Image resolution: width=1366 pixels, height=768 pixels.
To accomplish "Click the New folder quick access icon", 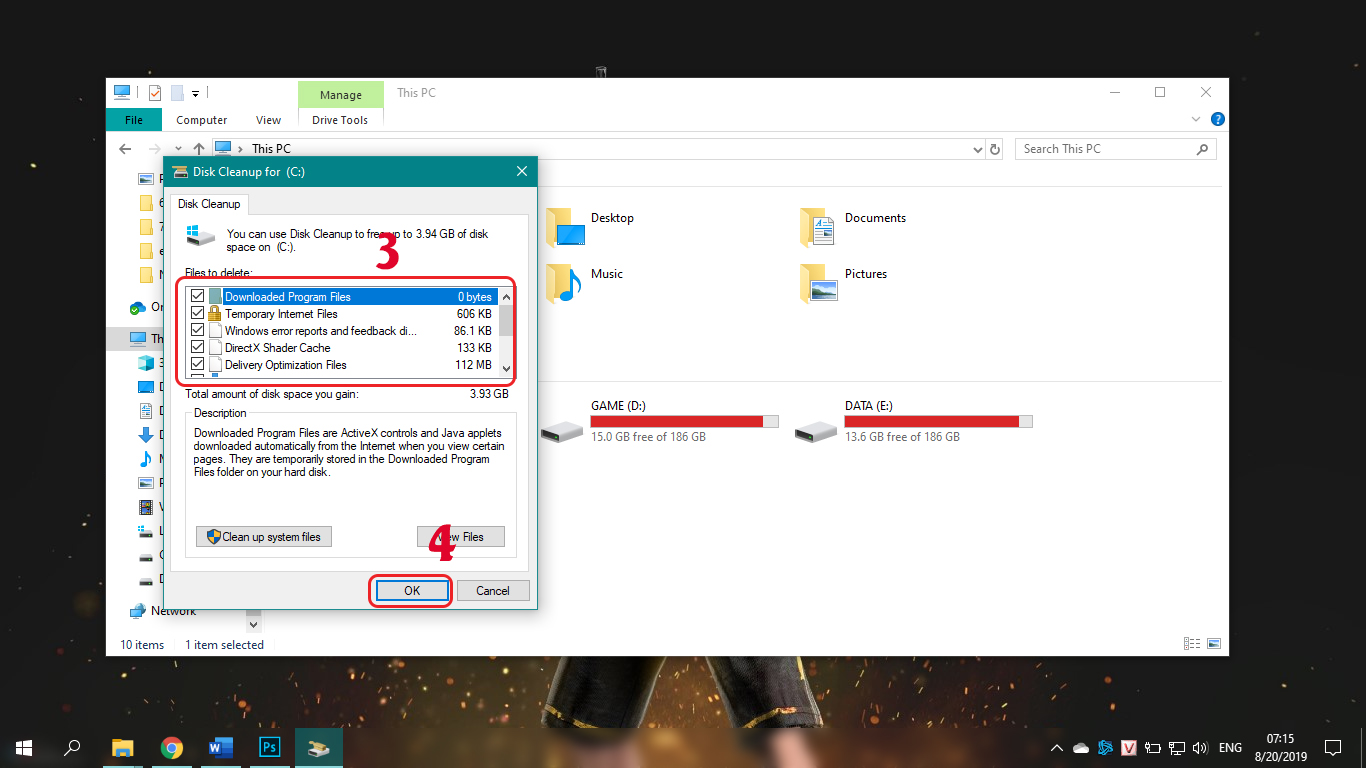I will click(177, 93).
